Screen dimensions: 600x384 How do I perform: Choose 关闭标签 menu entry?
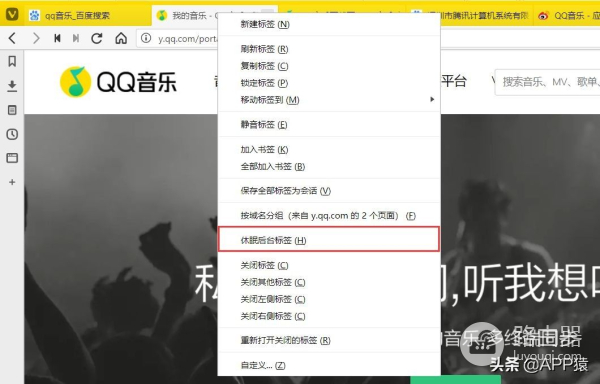click(329, 265)
